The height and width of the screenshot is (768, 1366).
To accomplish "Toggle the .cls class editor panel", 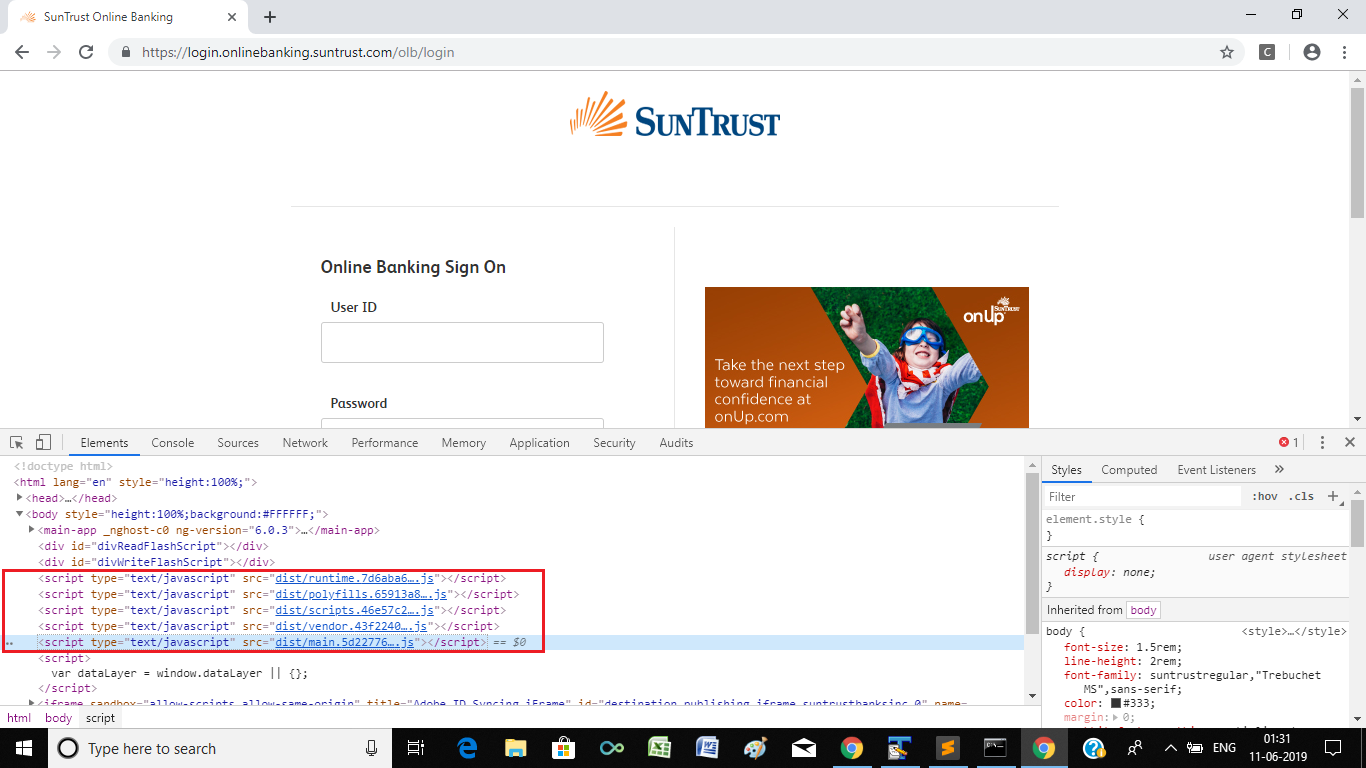I will (x=1301, y=496).
